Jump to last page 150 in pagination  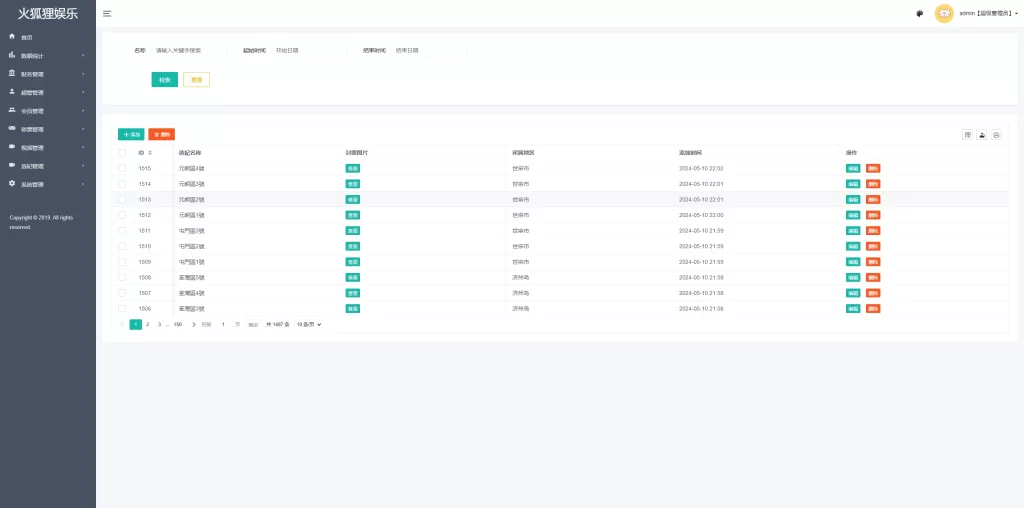[x=178, y=325]
